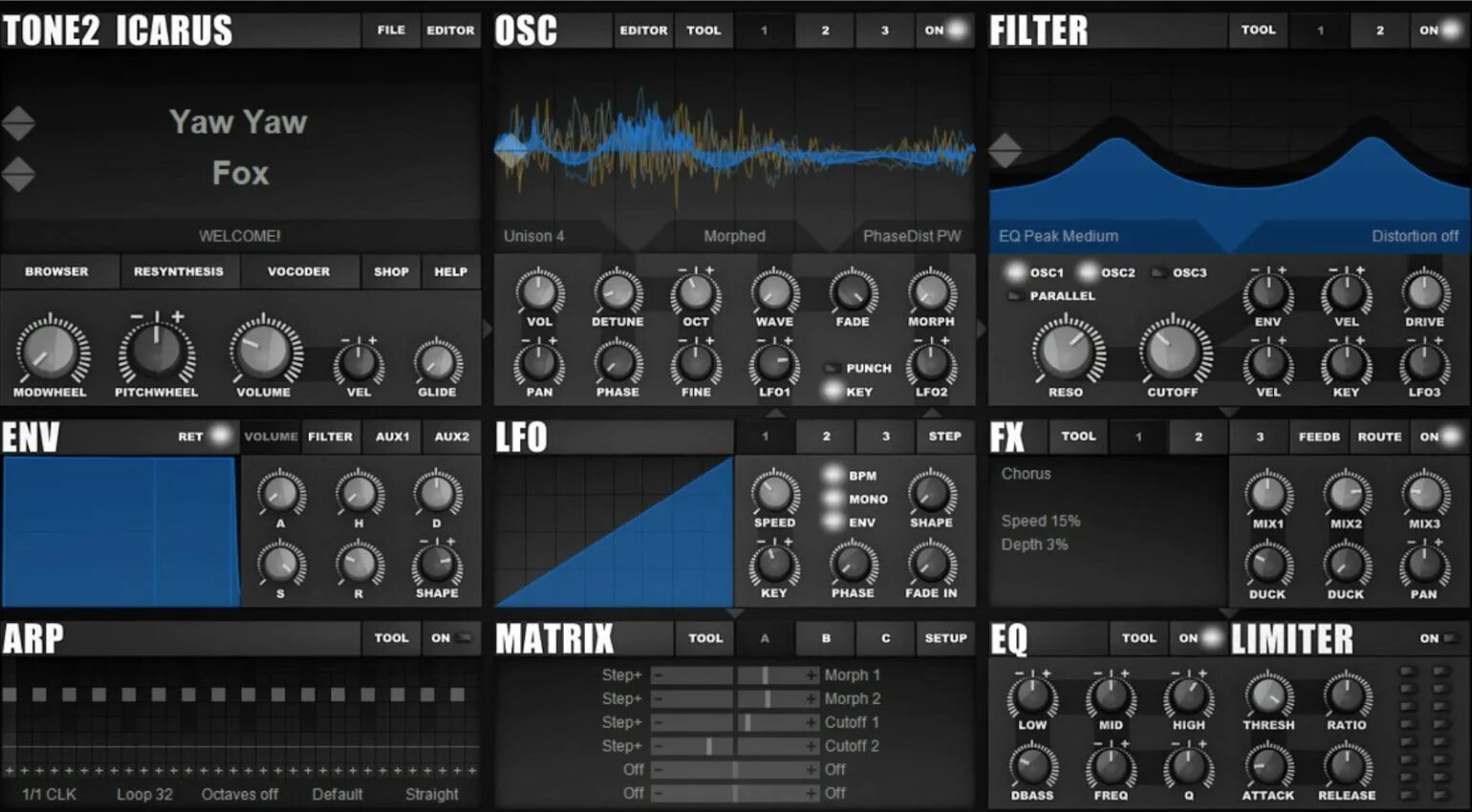Click the LFO SPEED knob
This screenshot has height=812, width=1472.
(x=774, y=493)
